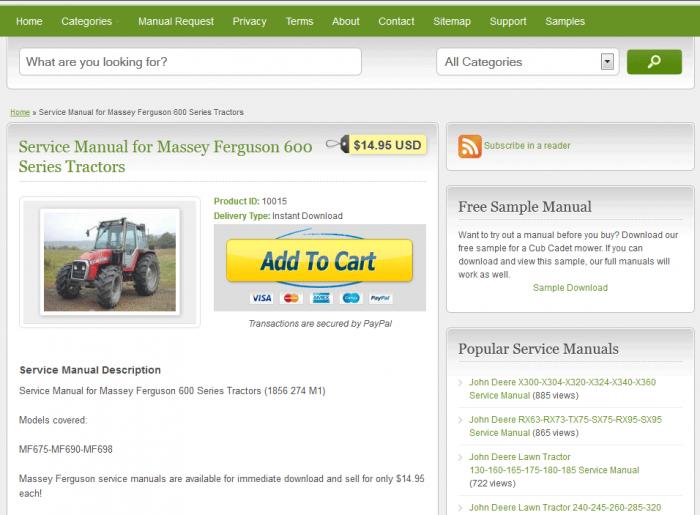
Task: Click the 'Service Manual Description' heading
Action: [x=90, y=370]
